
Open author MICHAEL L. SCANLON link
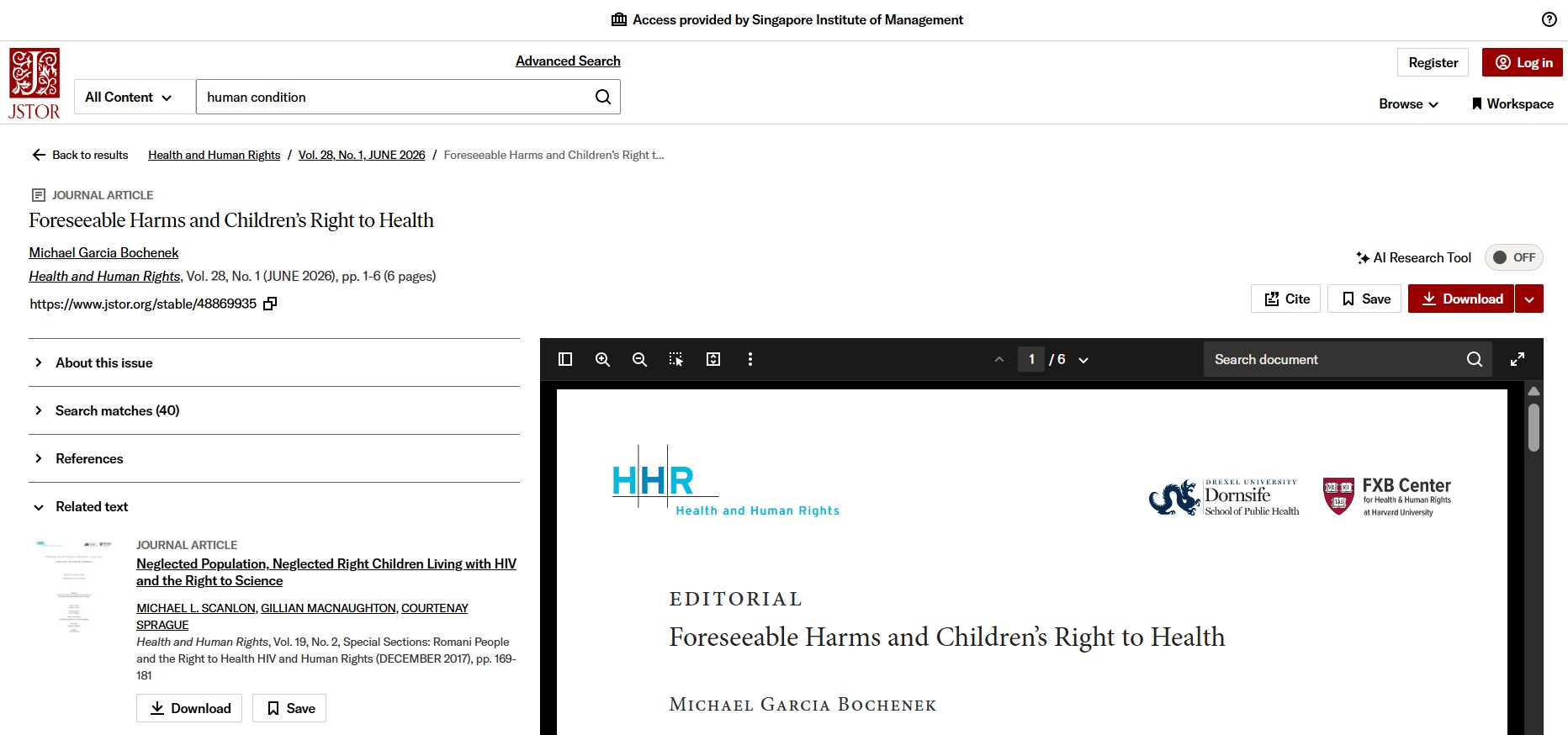tap(196, 608)
